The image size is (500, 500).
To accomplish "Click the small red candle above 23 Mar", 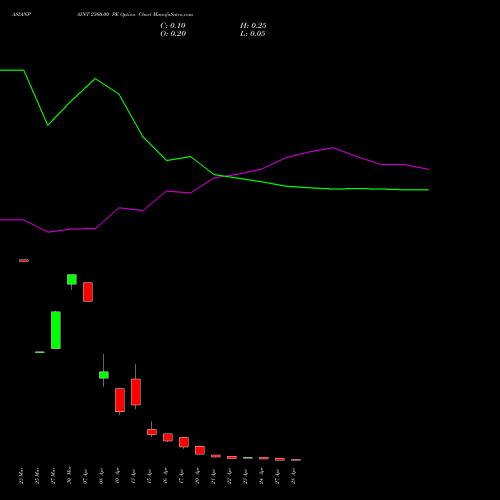I will click(24, 260).
